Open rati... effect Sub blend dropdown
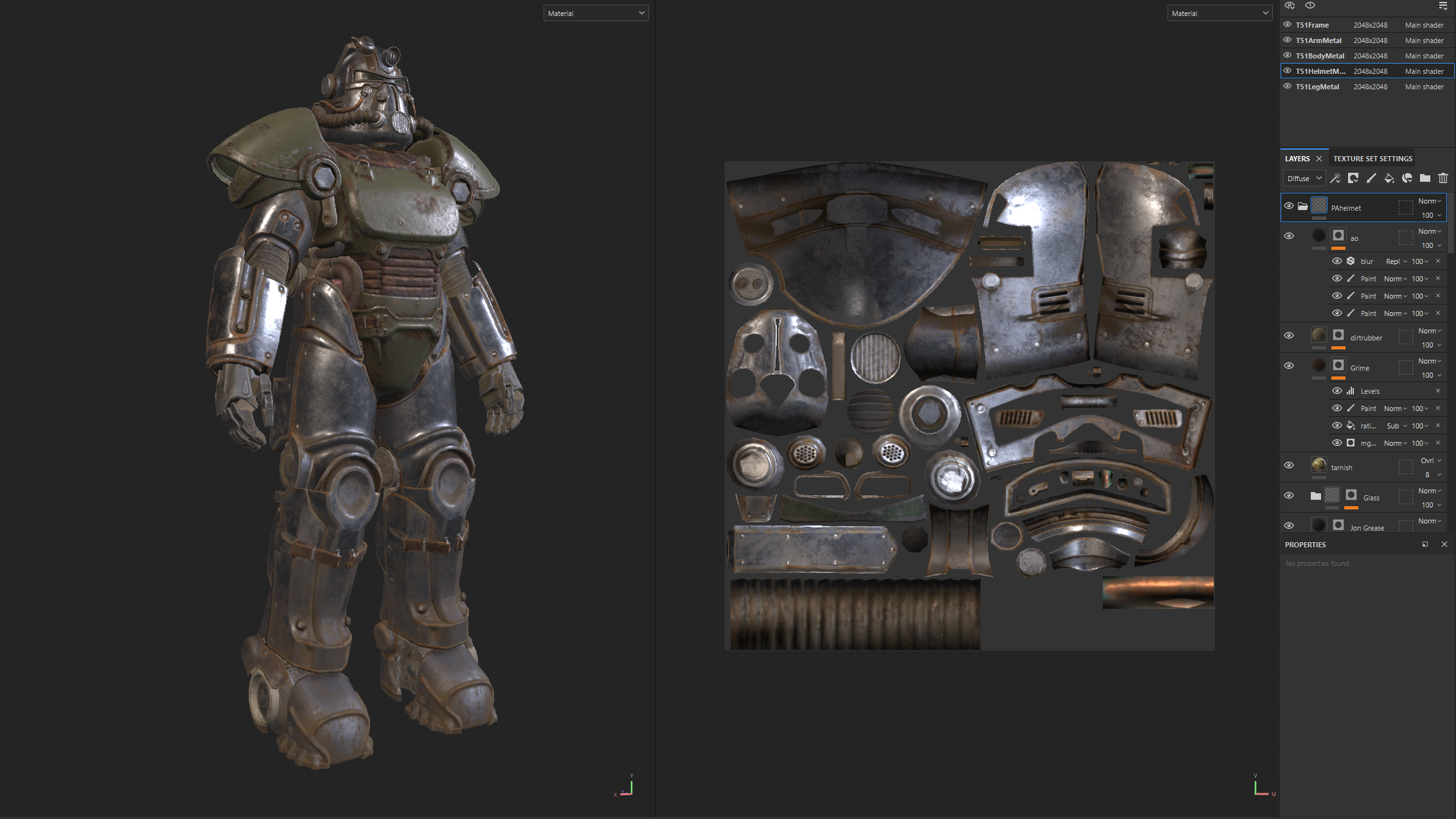1456x819 pixels. [x=1396, y=426]
